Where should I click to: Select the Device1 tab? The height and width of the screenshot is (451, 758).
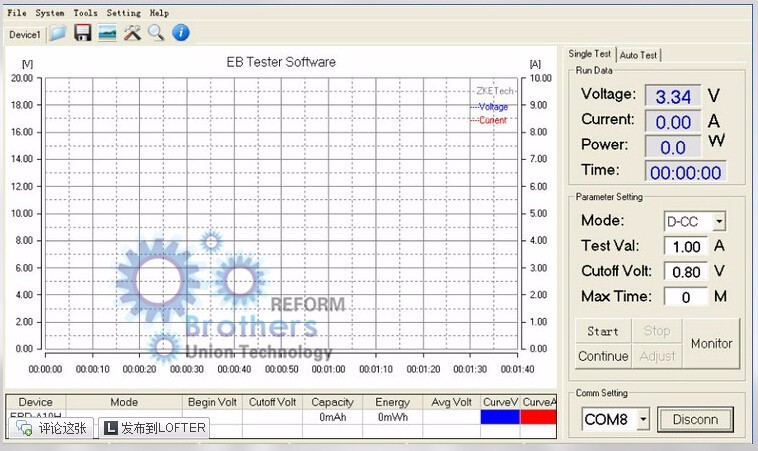(x=25, y=35)
